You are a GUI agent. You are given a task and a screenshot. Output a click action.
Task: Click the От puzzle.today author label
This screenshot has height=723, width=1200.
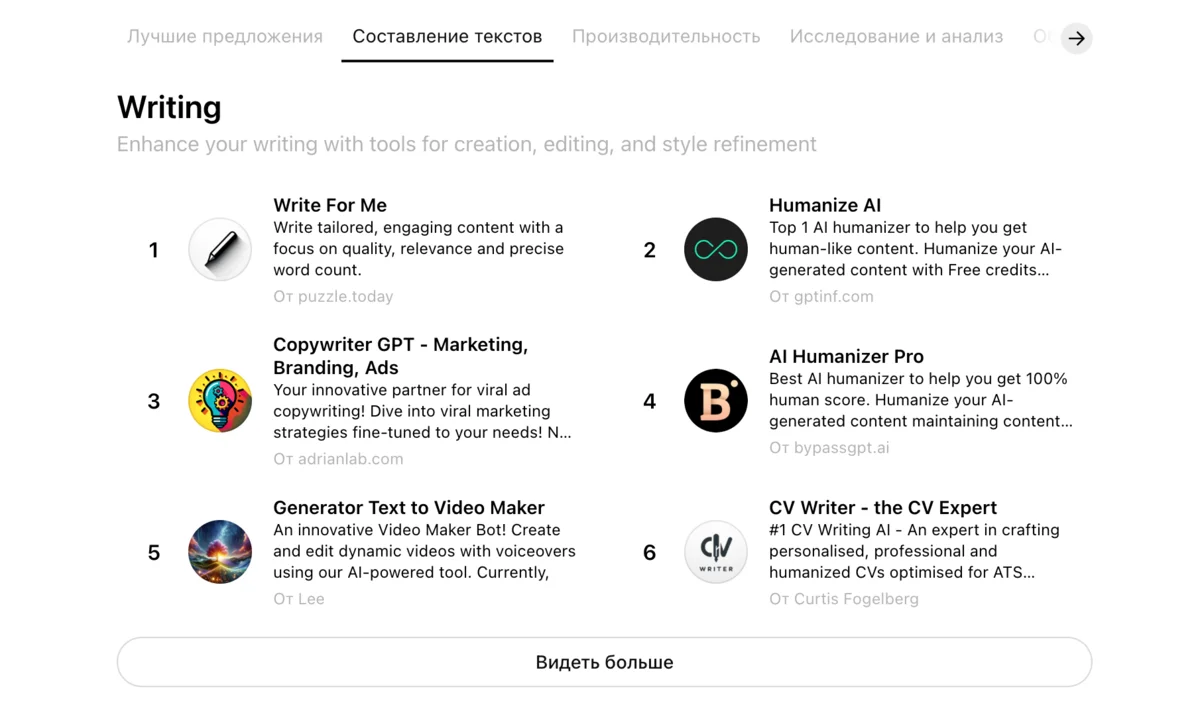333,296
